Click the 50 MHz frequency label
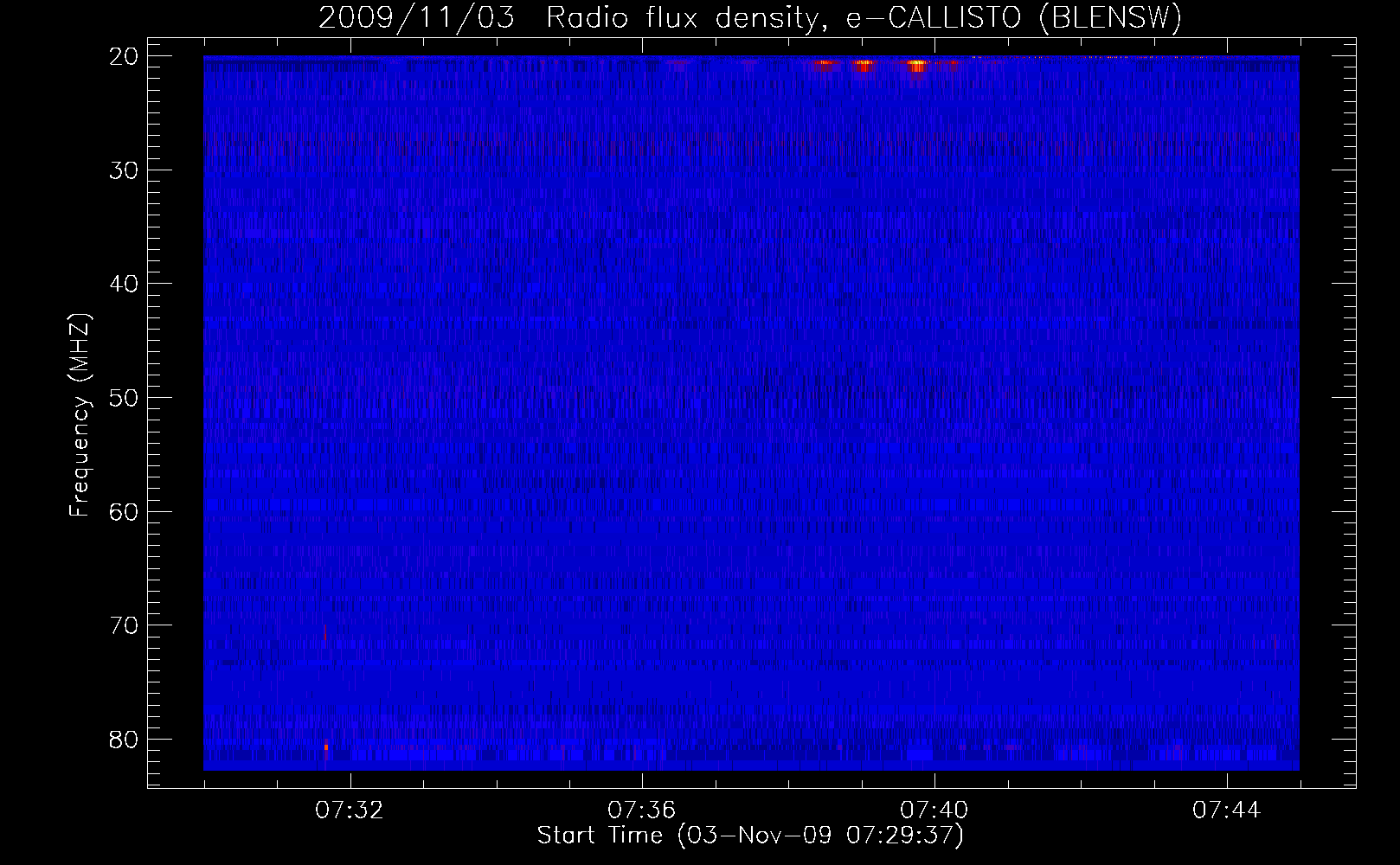 point(124,398)
